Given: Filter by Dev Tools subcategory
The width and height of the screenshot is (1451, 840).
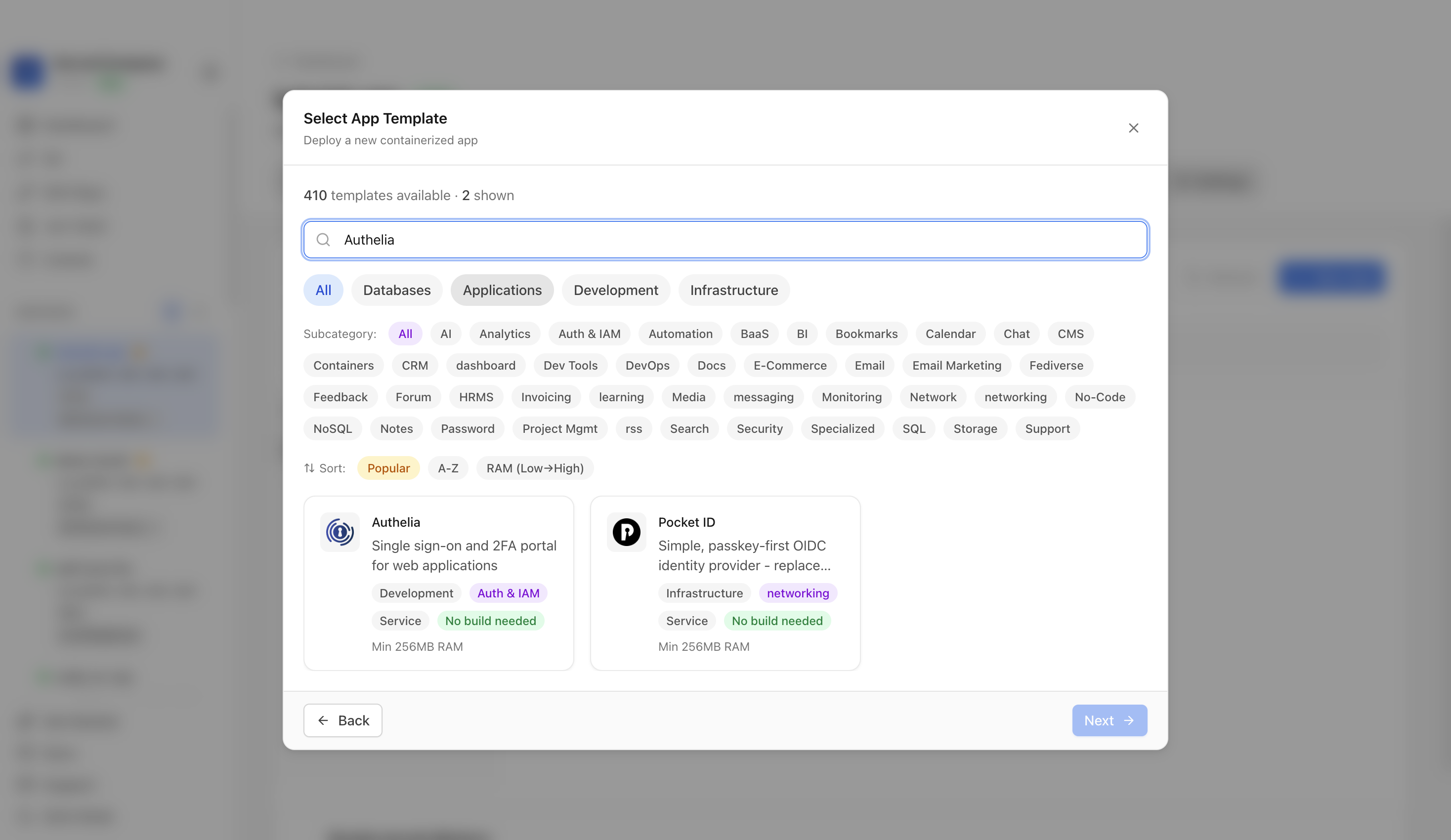Looking at the screenshot, I should (571, 366).
